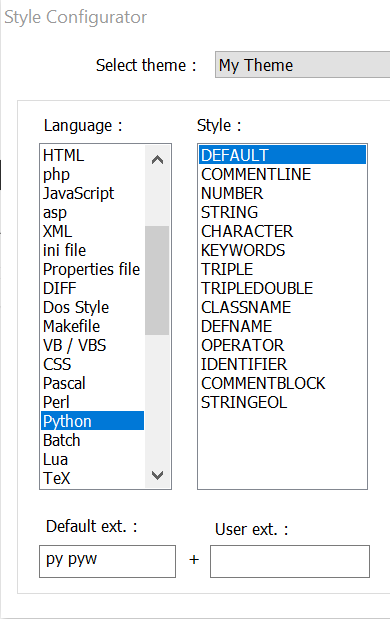This screenshot has height=619, width=390.
Task: Select JavaScript in the Language list
Action: pyautogui.click(x=92, y=193)
